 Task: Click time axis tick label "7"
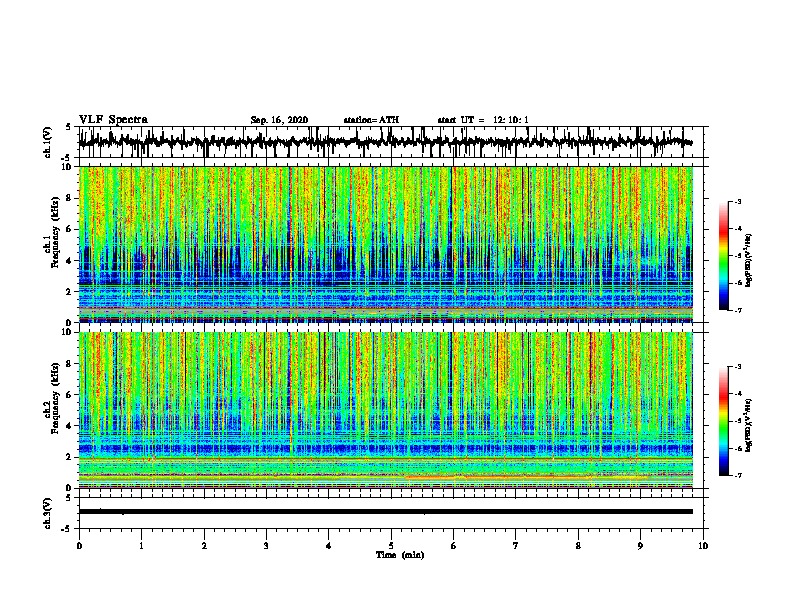[x=516, y=546]
